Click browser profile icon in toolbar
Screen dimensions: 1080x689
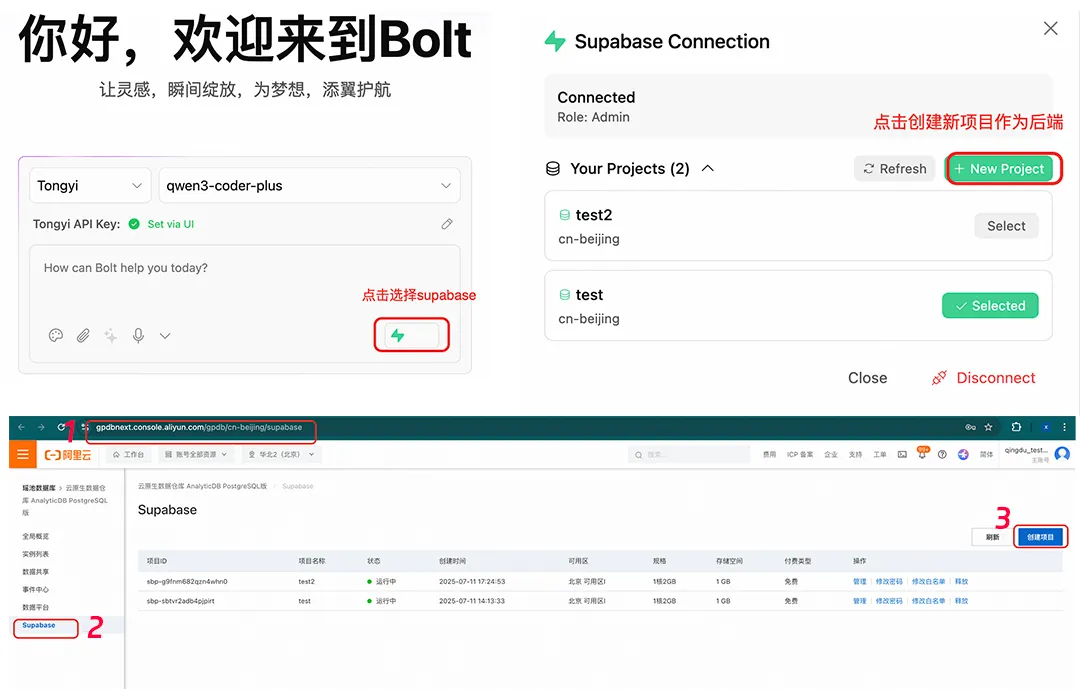(1046, 427)
